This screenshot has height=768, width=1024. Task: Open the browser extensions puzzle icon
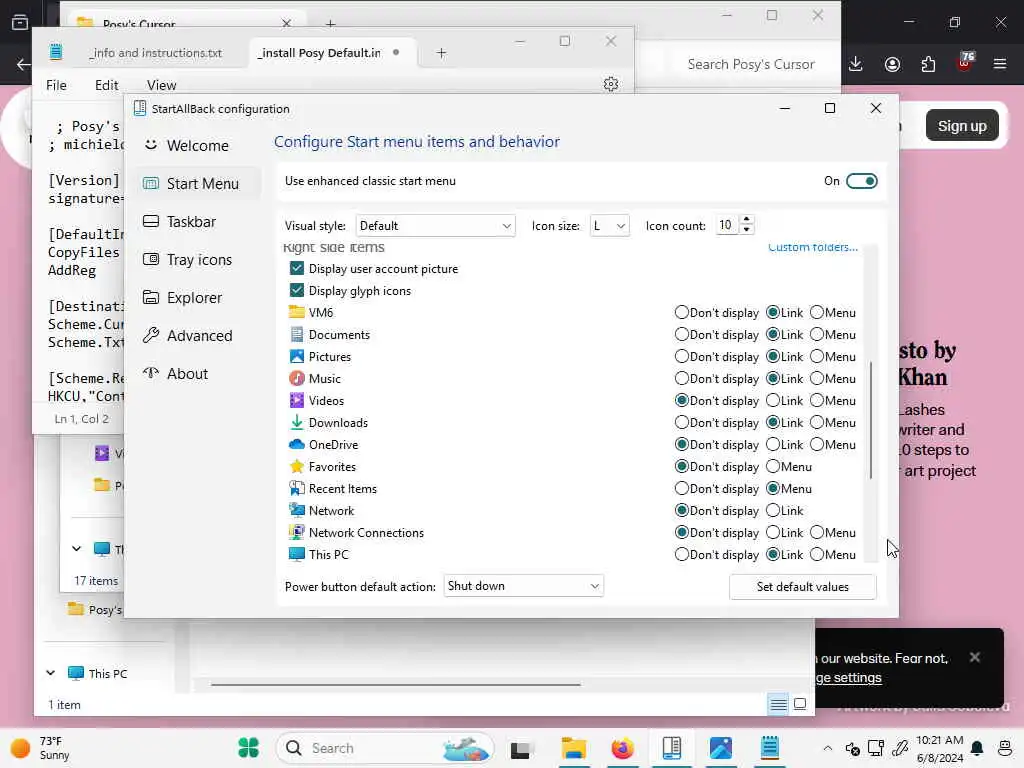point(928,64)
